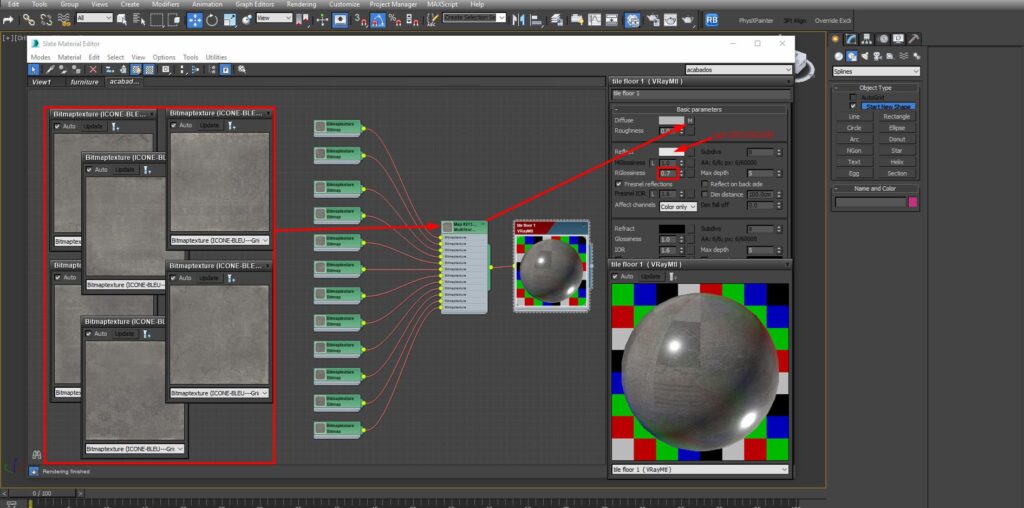Open Select by Name list icon

[x=139, y=20]
